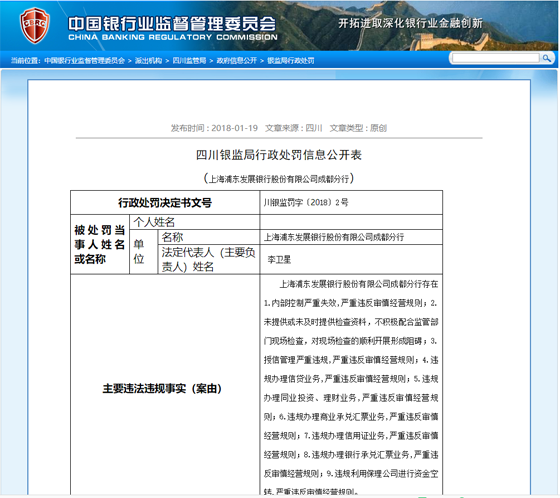Click the 个人姓名 cell
Image resolution: width=560 pixels, height=498 pixels.
pos(194,222)
